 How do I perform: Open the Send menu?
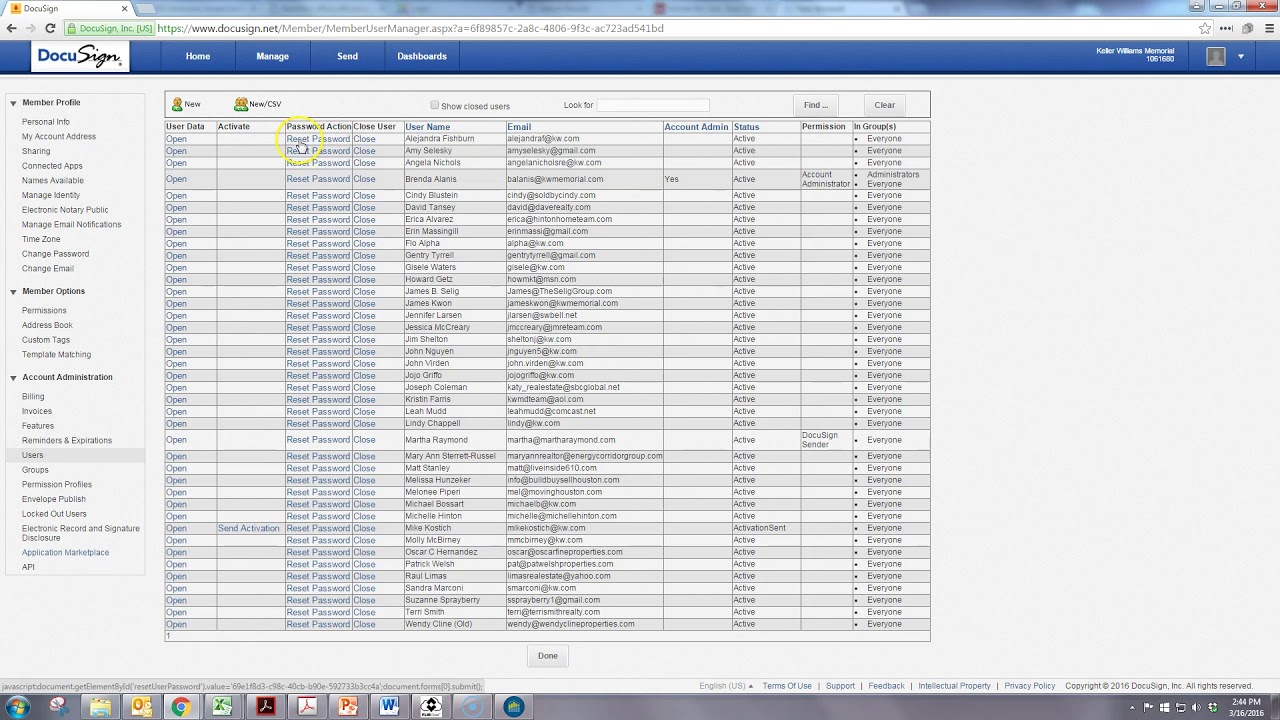coord(347,56)
